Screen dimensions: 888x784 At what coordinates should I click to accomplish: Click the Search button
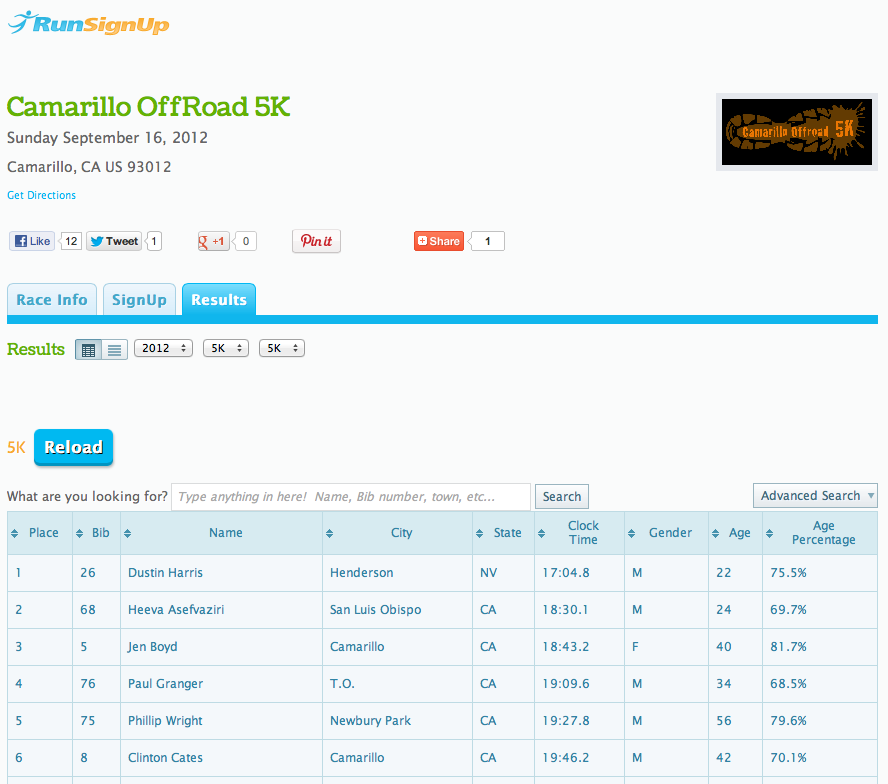[x=562, y=497]
